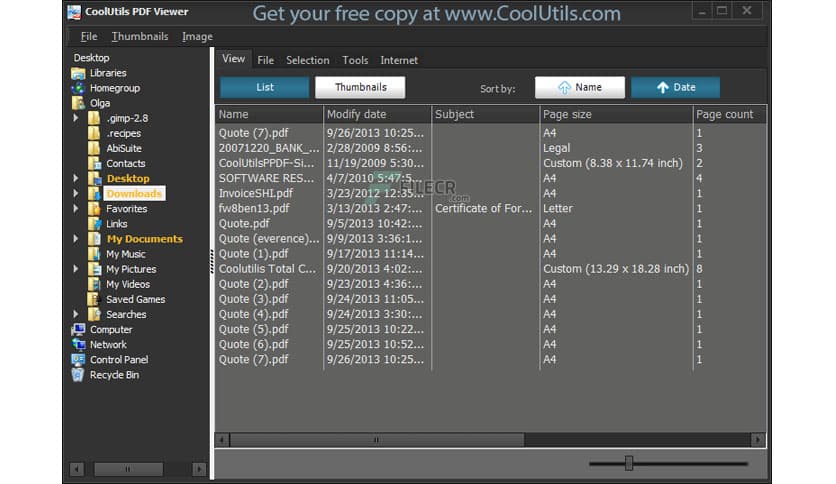Screen dimensions: 836x484
Task: Open the Thumbnails menu in menu bar
Action: [x=140, y=36]
